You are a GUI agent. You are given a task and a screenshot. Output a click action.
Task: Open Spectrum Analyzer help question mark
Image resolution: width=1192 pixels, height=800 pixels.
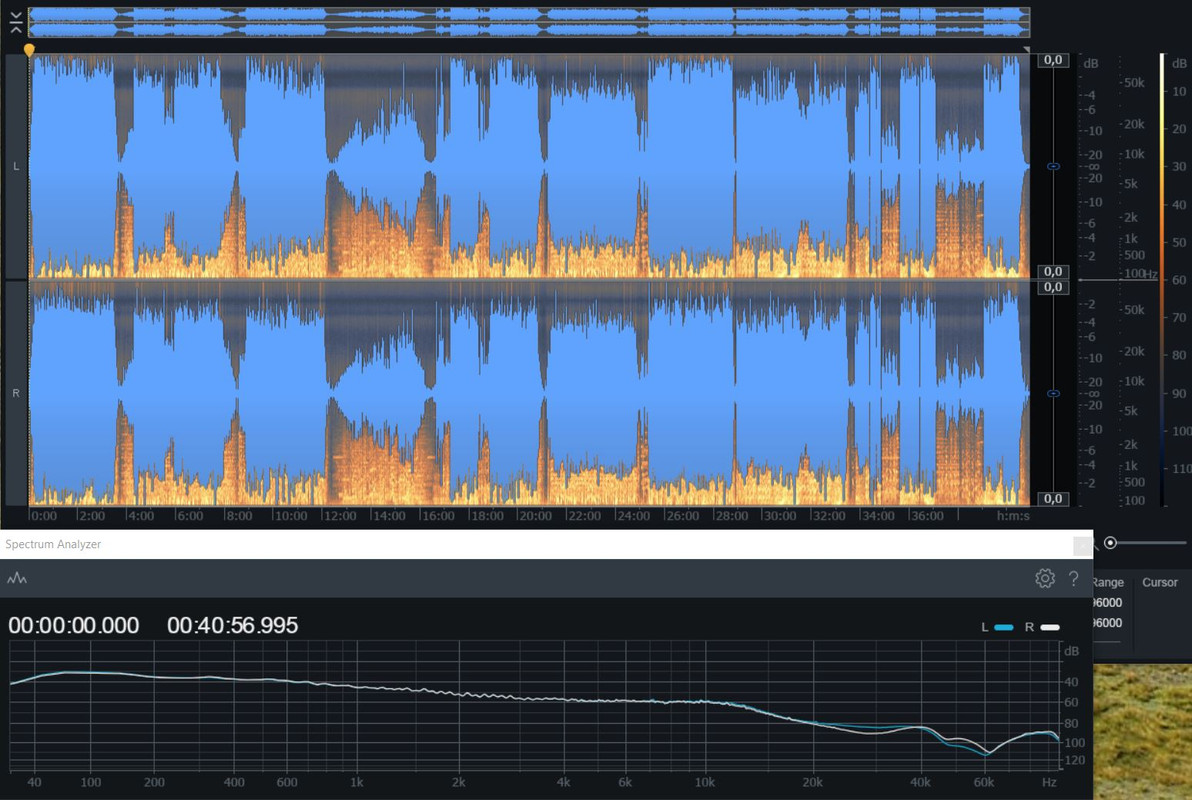(1073, 579)
